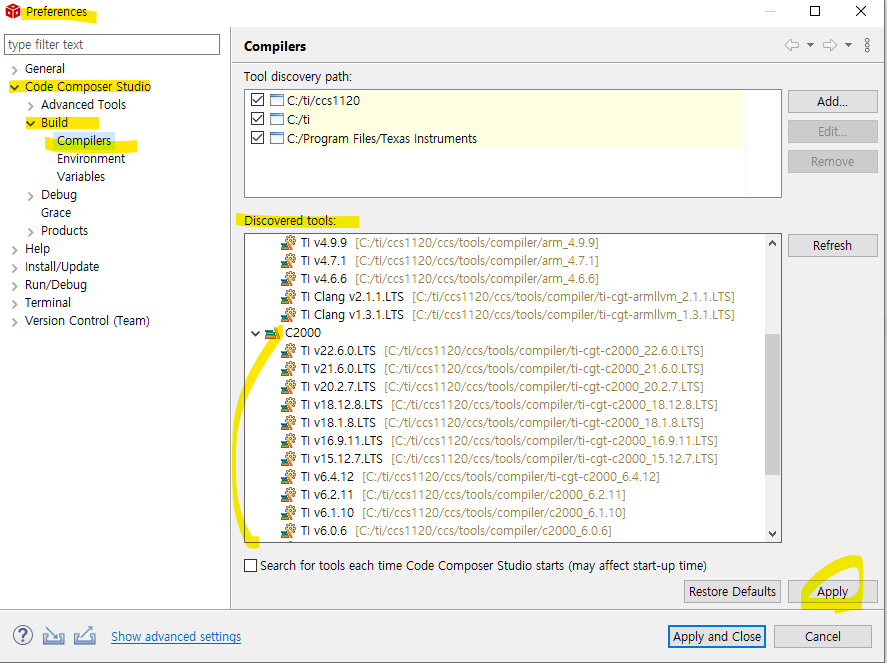Click the TI v6.4.12 compiler icon
Screen dimensions: 887x663
tap(289, 477)
